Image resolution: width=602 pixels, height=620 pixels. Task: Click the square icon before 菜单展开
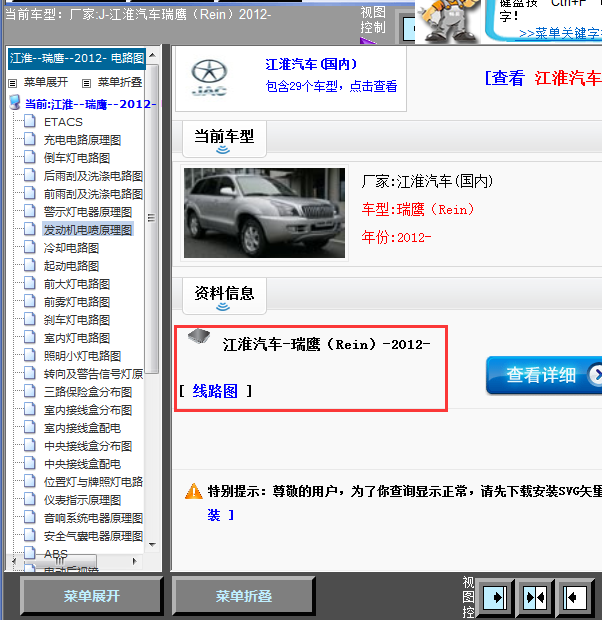[x=13, y=83]
